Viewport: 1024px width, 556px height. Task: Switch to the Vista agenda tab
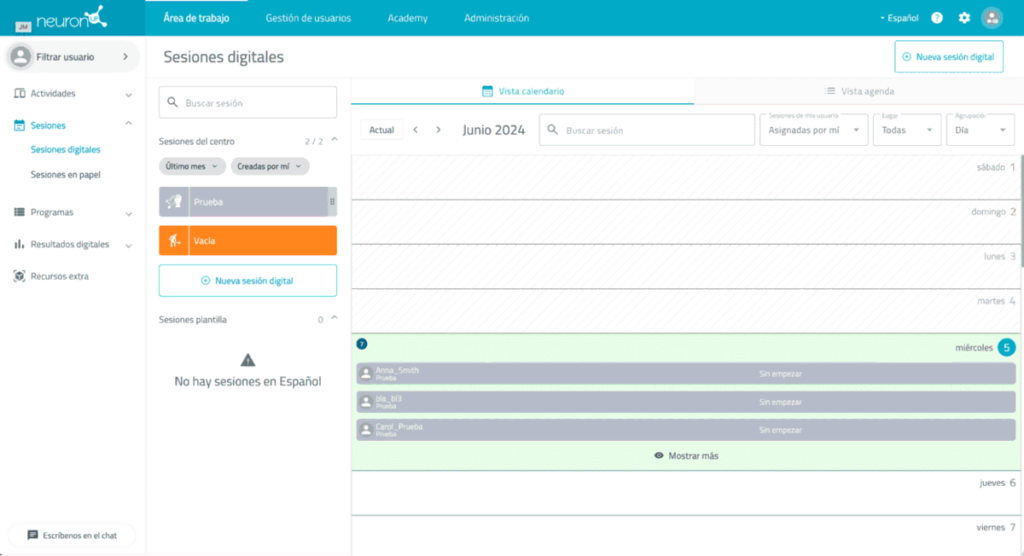pyautogui.click(x=858, y=91)
